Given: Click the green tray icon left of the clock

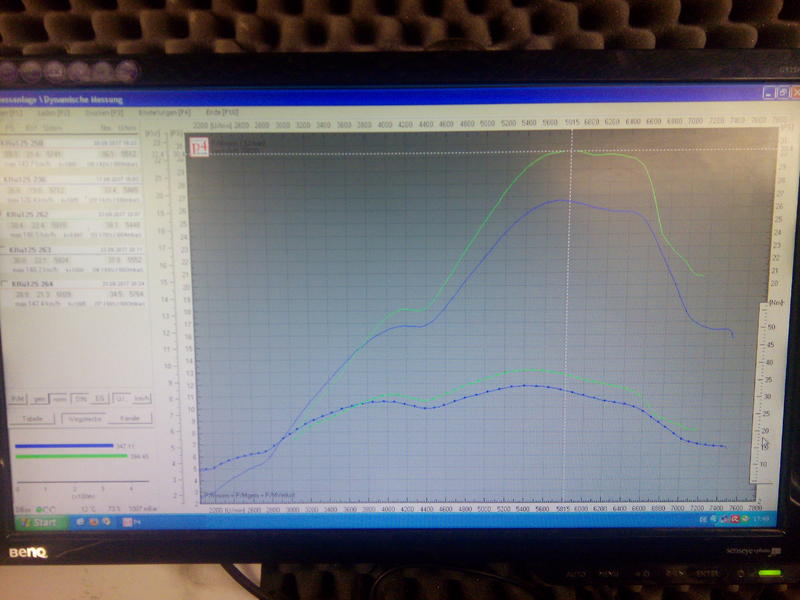Looking at the screenshot, I should tap(745, 519).
